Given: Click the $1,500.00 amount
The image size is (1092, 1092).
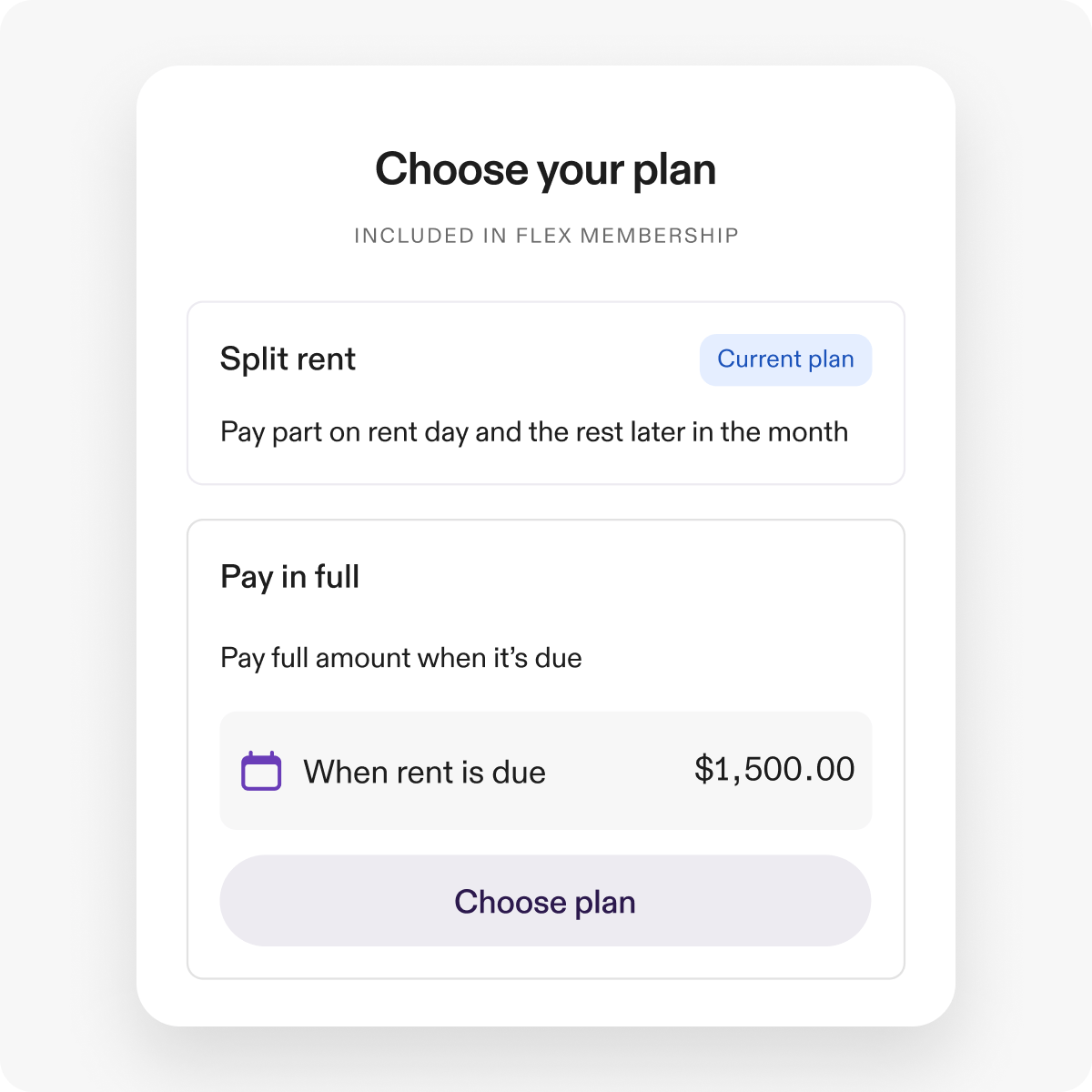Looking at the screenshot, I should point(774,770).
